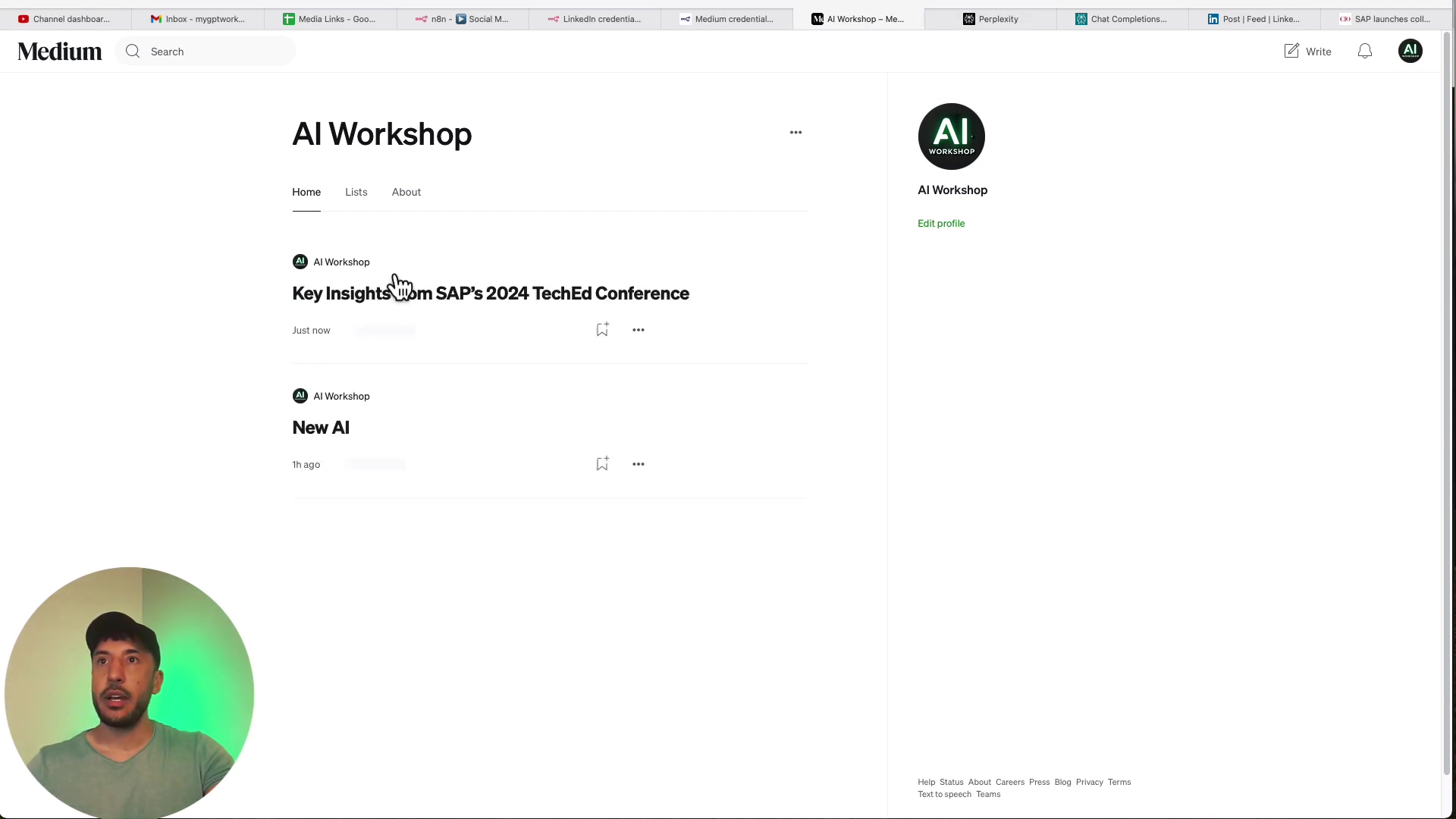Switch to Chat Completions browser tab
The width and height of the screenshot is (1456, 819).
click(x=1122, y=19)
